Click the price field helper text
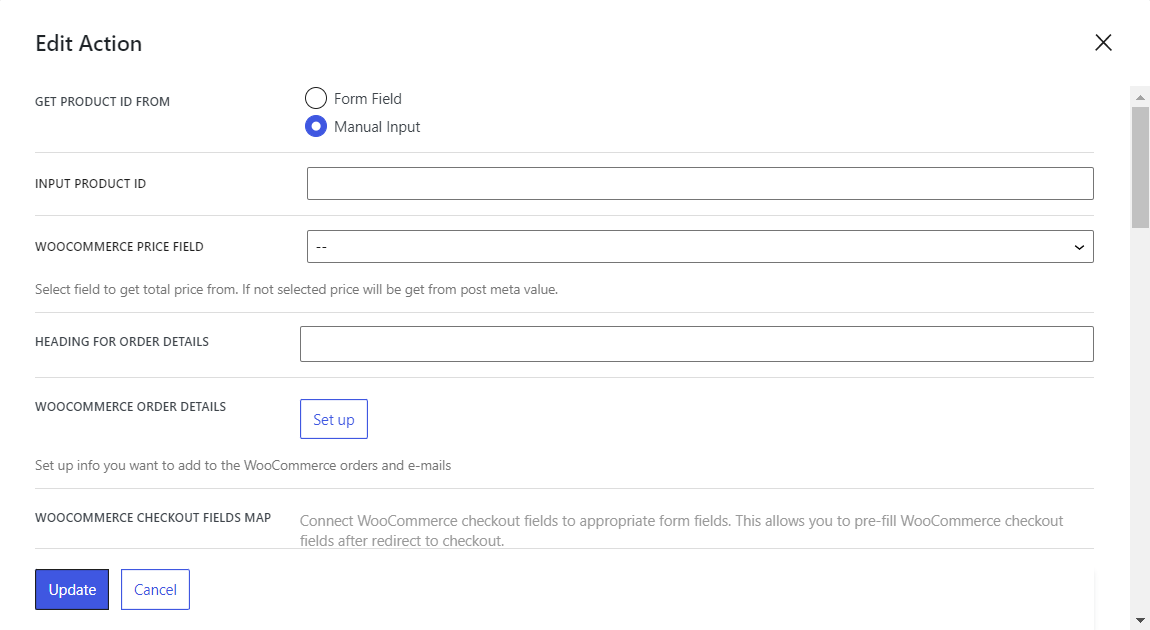1150x630 pixels. click(x=295, y=289)
